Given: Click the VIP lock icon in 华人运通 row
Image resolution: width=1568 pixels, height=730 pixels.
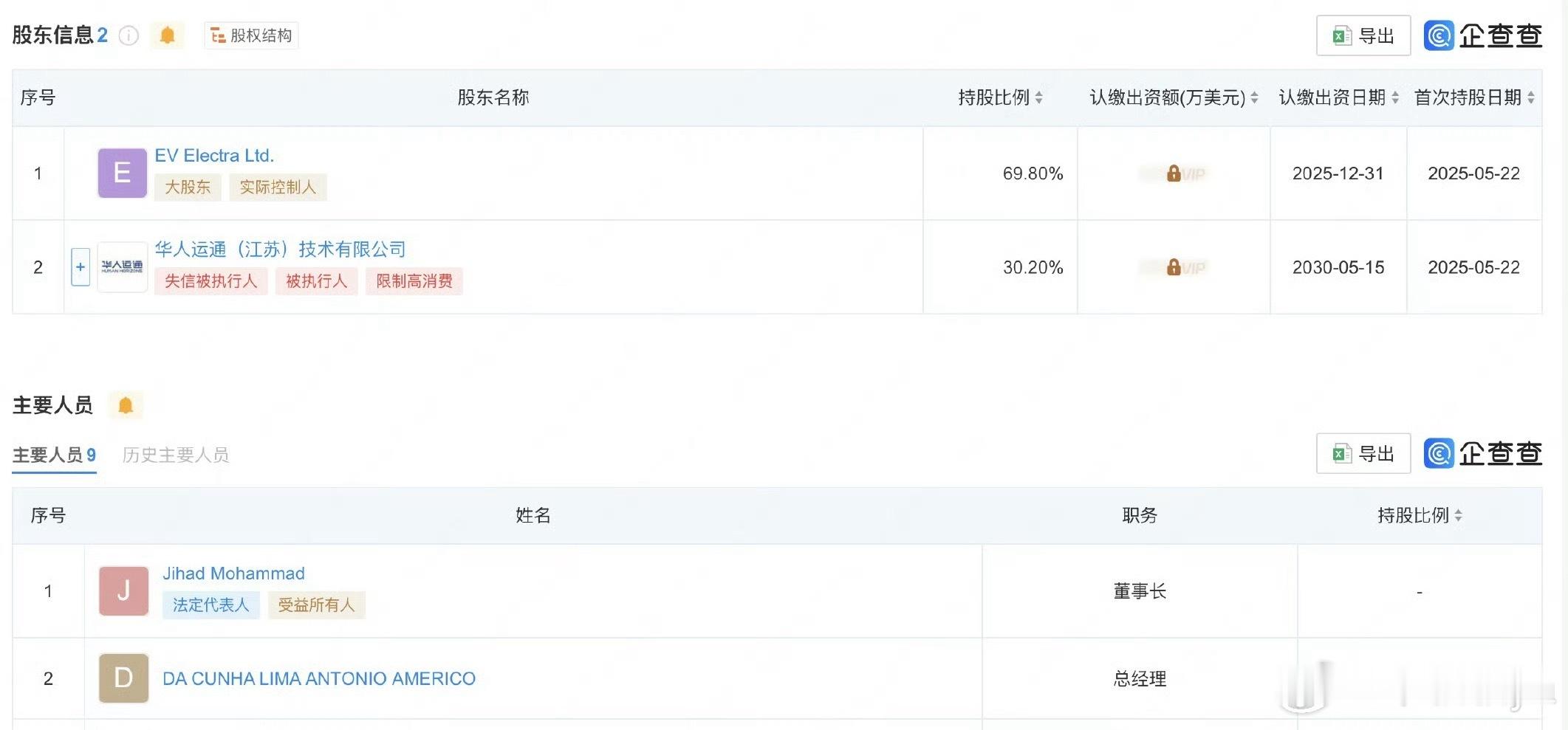Looking at the screenshot, I should pyautogui.click(x=1174, y=267).
